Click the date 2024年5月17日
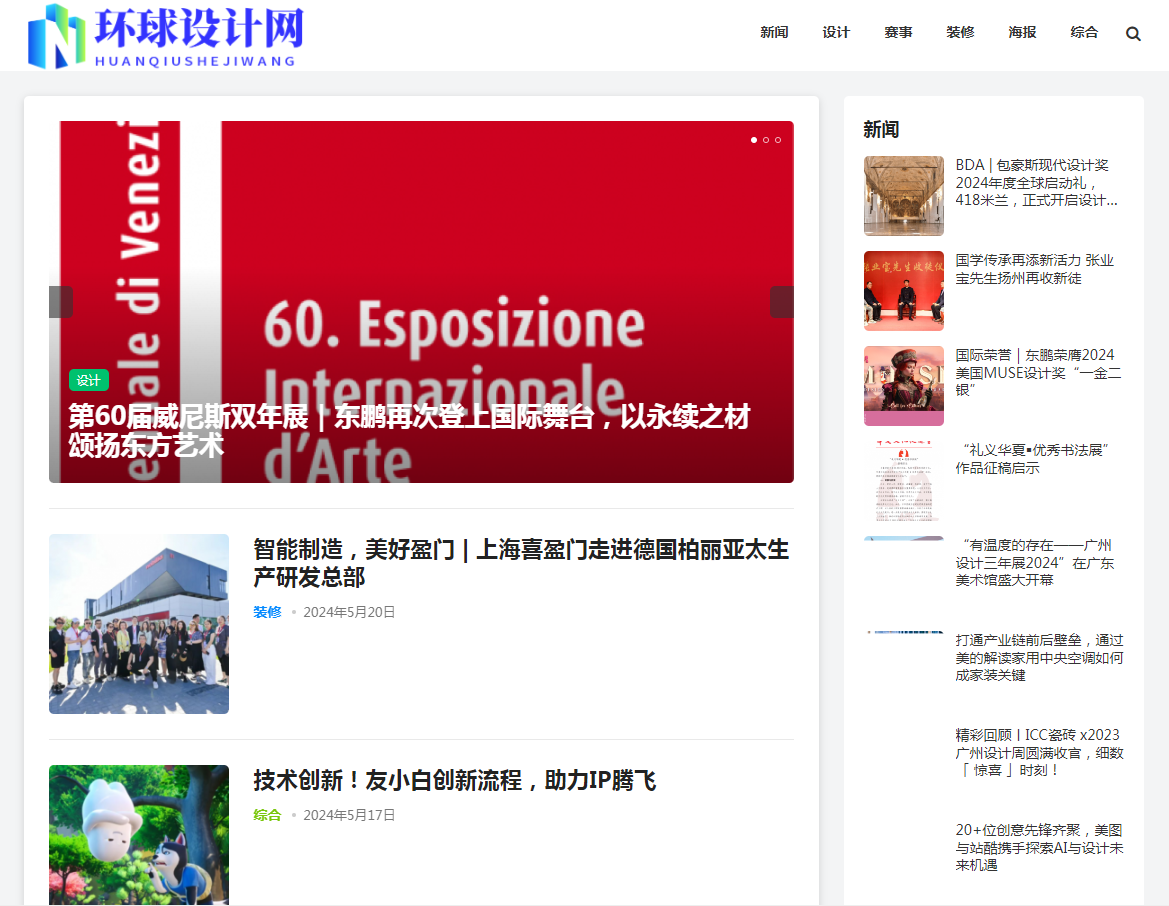 [349, 815]
